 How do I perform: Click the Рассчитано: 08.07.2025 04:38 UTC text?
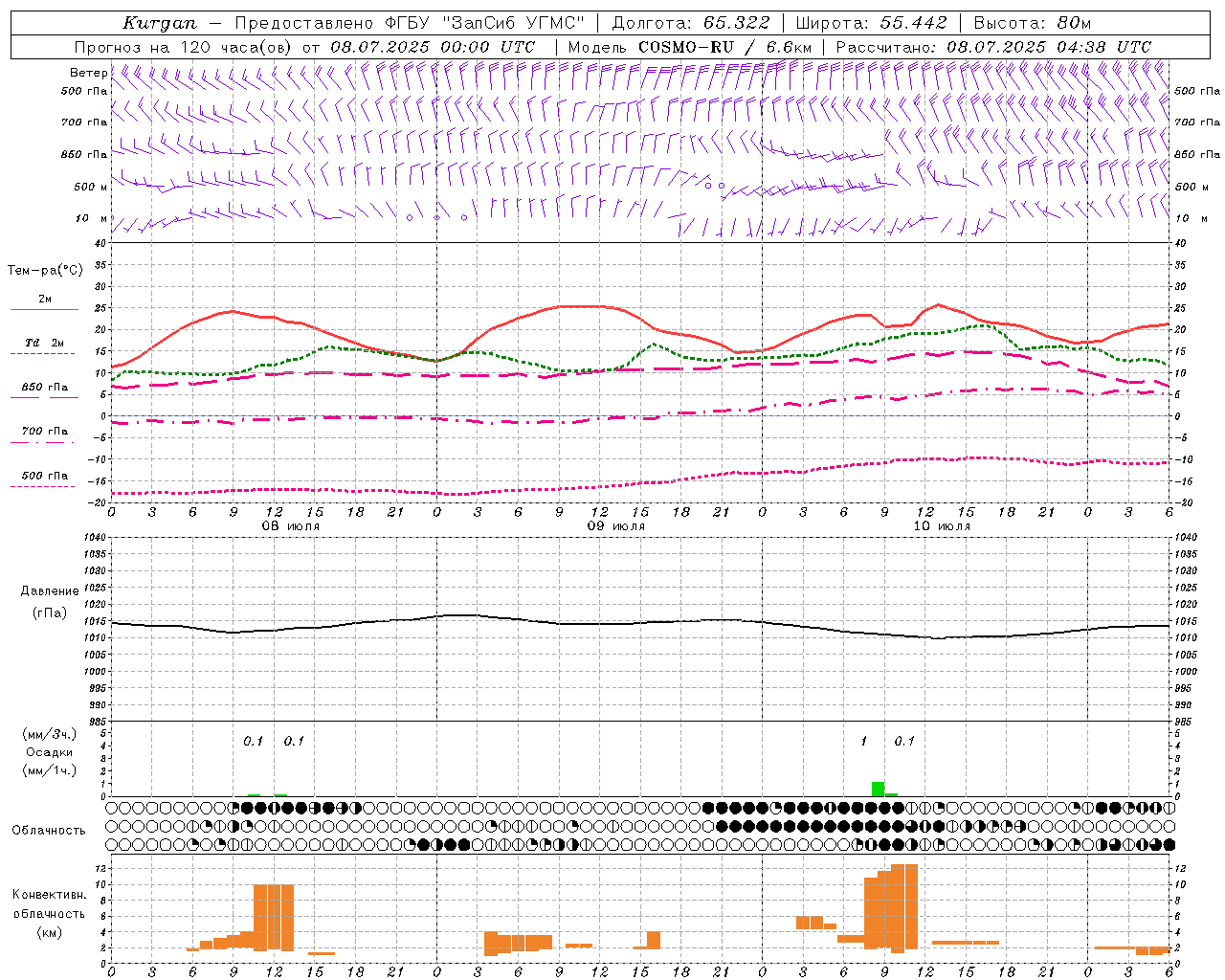(x=993, y=47)
